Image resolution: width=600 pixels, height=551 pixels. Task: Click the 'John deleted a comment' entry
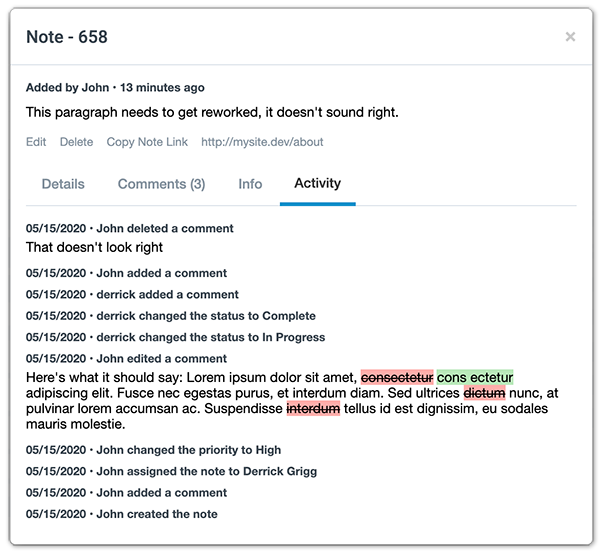[130, 228]
